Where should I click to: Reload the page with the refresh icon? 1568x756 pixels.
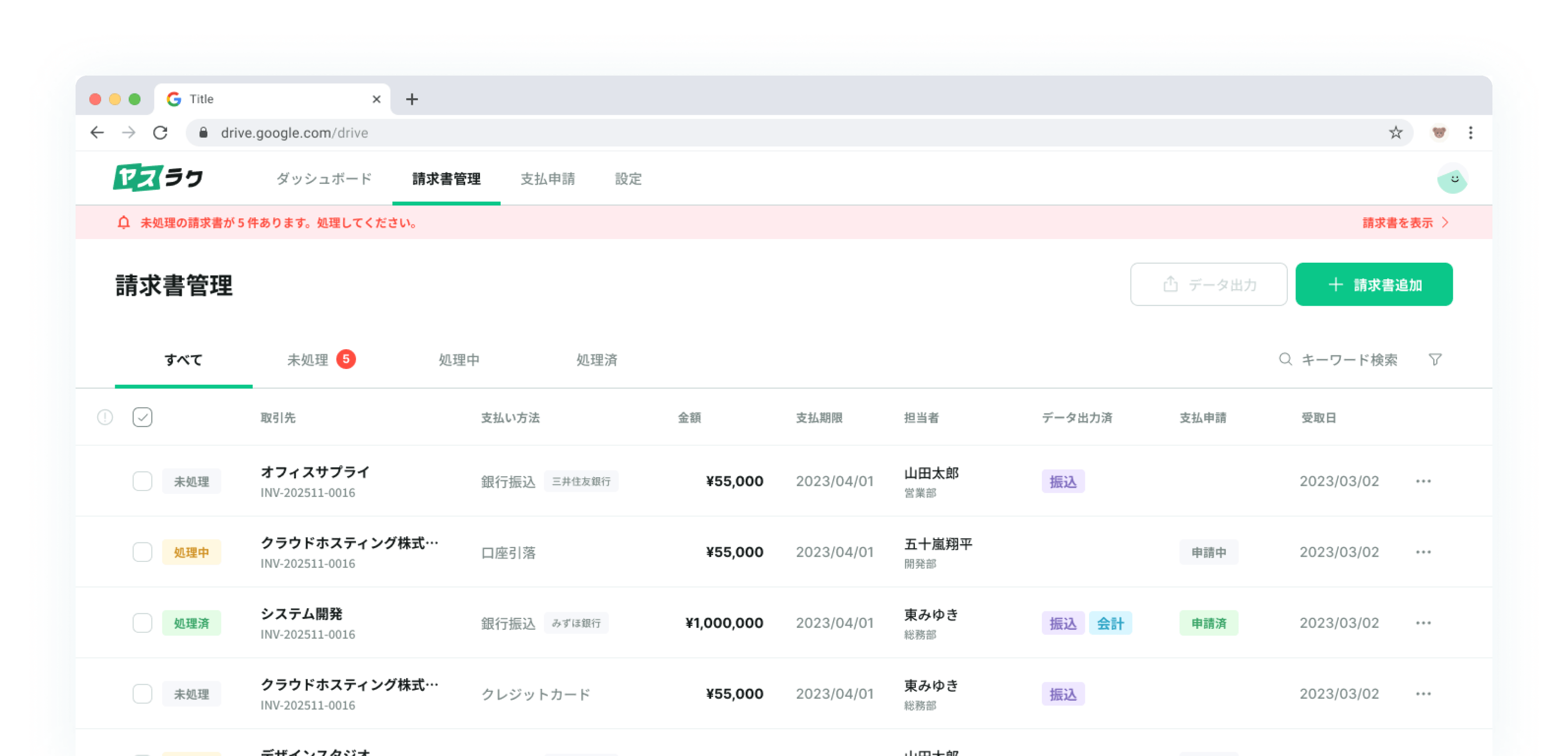tap(160, 133)
